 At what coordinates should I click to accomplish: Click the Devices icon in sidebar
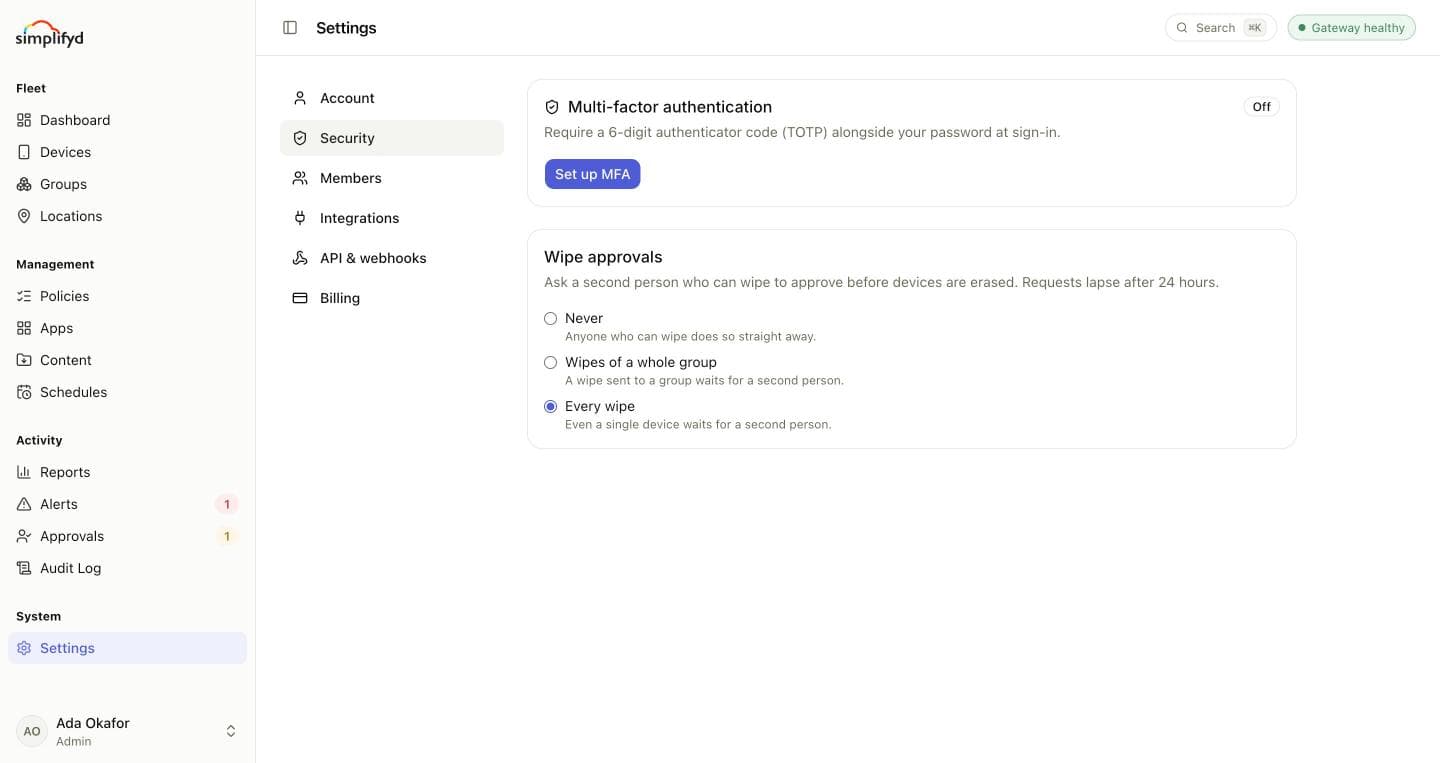coord(24,152)
